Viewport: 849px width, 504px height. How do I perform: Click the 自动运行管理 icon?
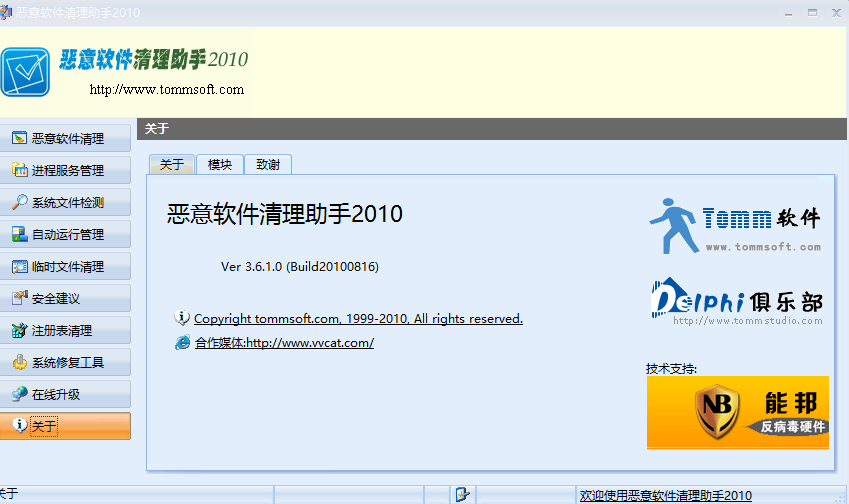pyautogui.click(x=19, y=234)
